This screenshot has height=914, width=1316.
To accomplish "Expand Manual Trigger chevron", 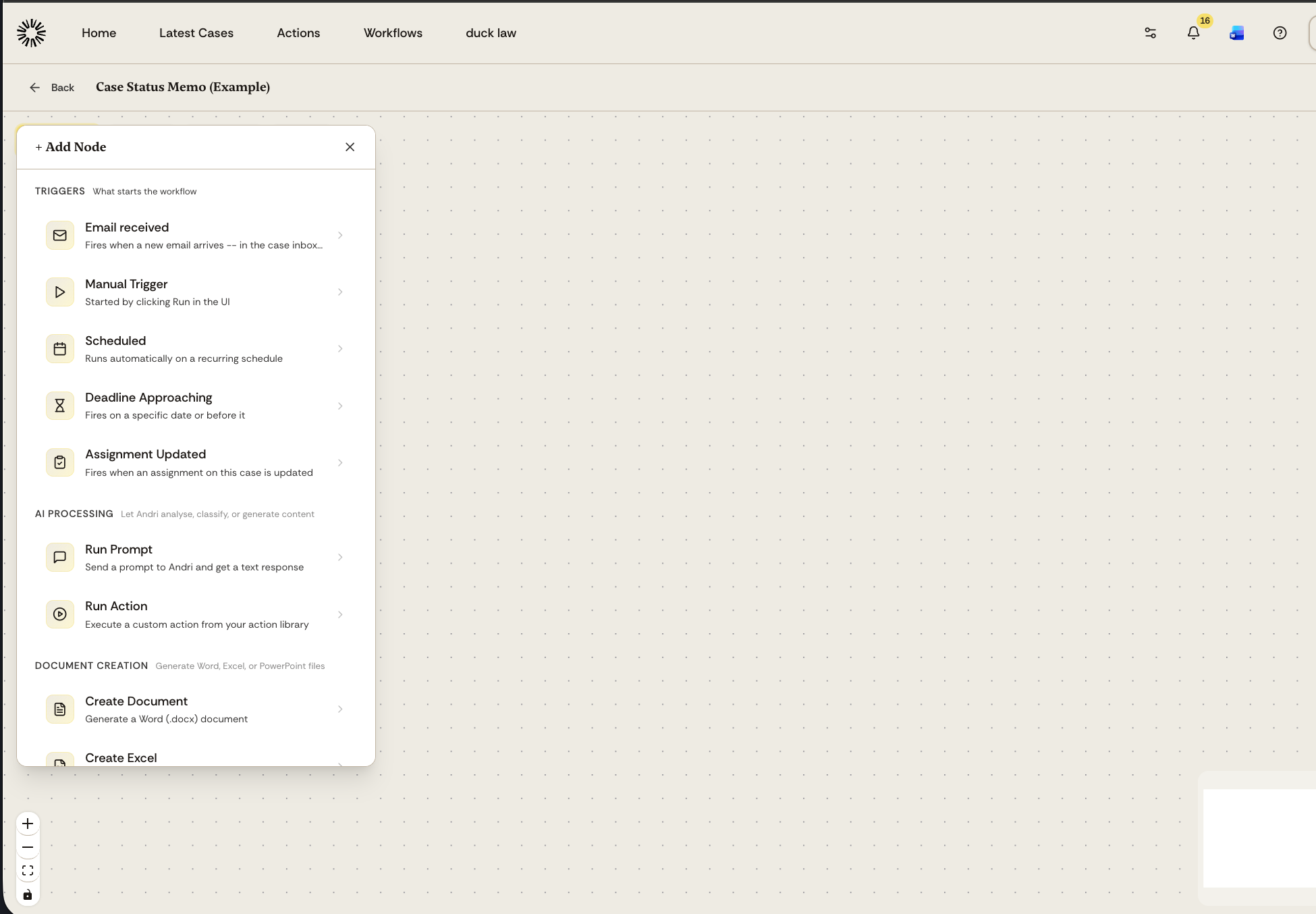I will tap(340, 292).
